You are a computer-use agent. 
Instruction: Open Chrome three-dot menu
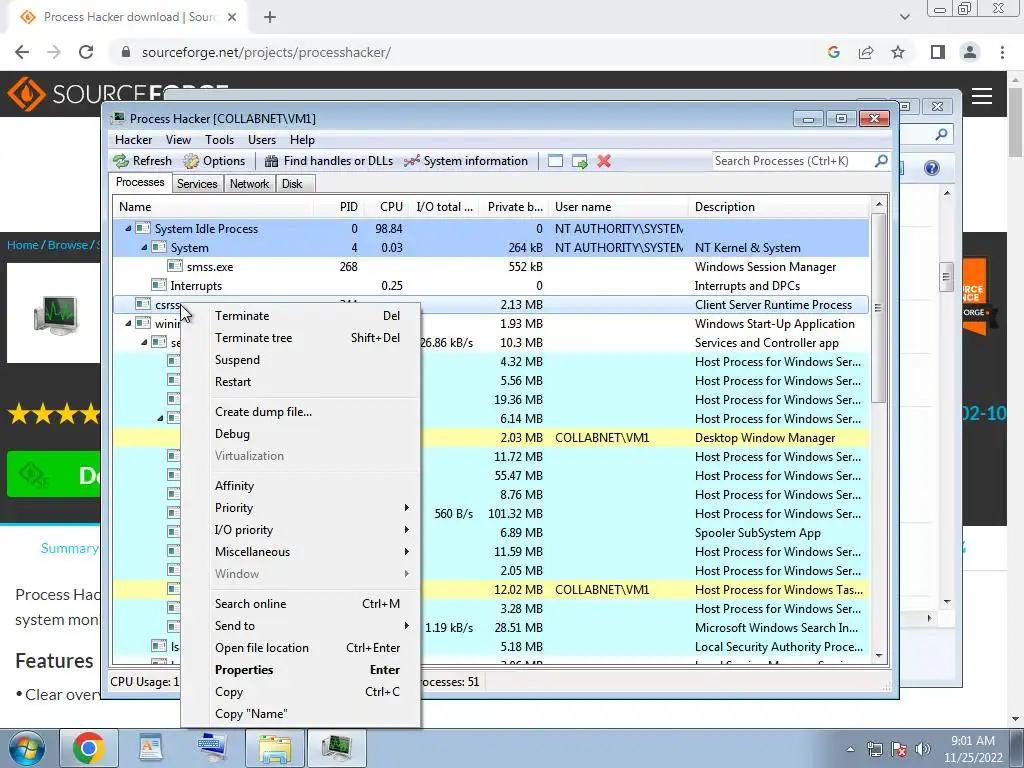(x=1002, y=52)
